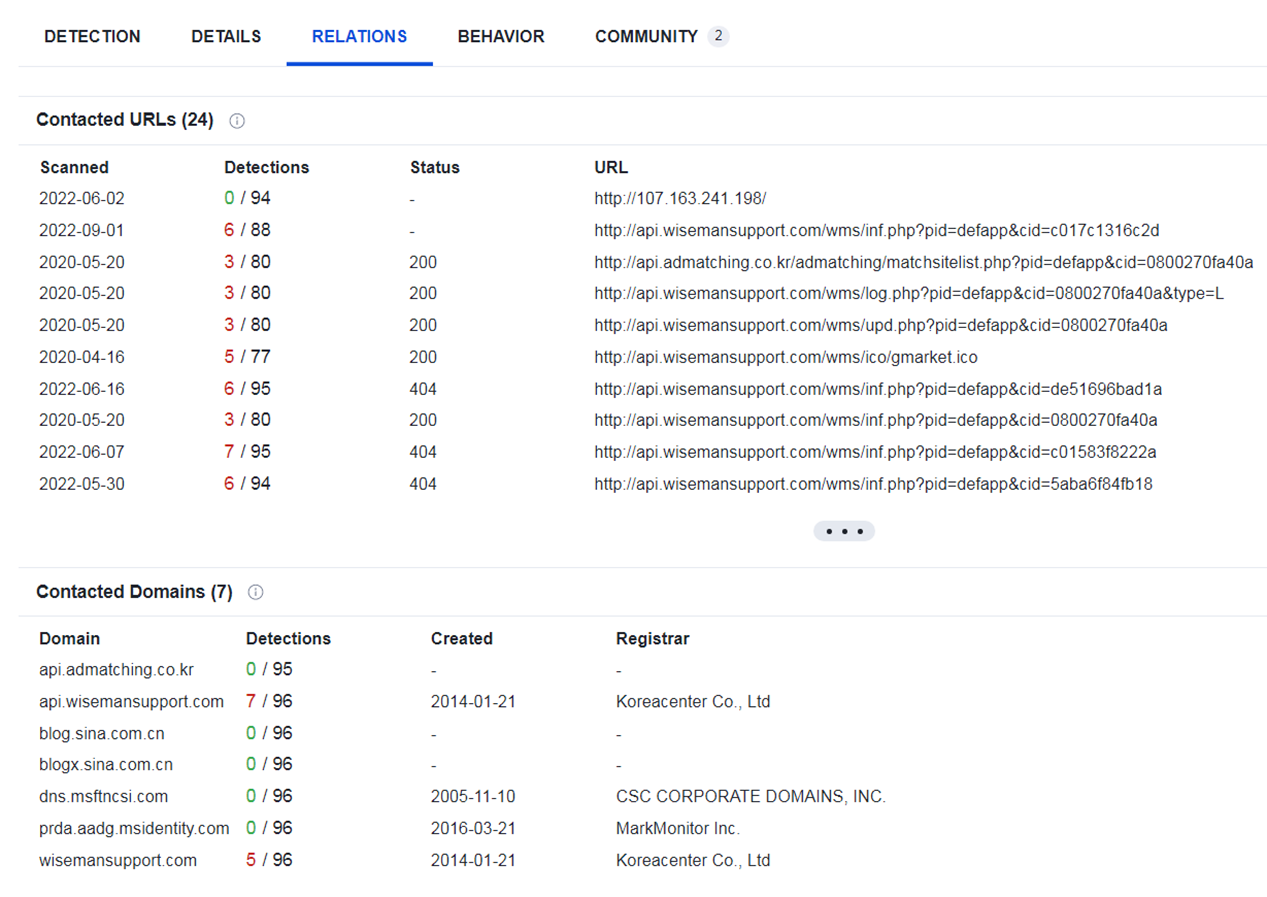Click the Scanned column header
The height and width of the screenshot is (897, 1267).
pyautogui.click(x=74, y=167)
